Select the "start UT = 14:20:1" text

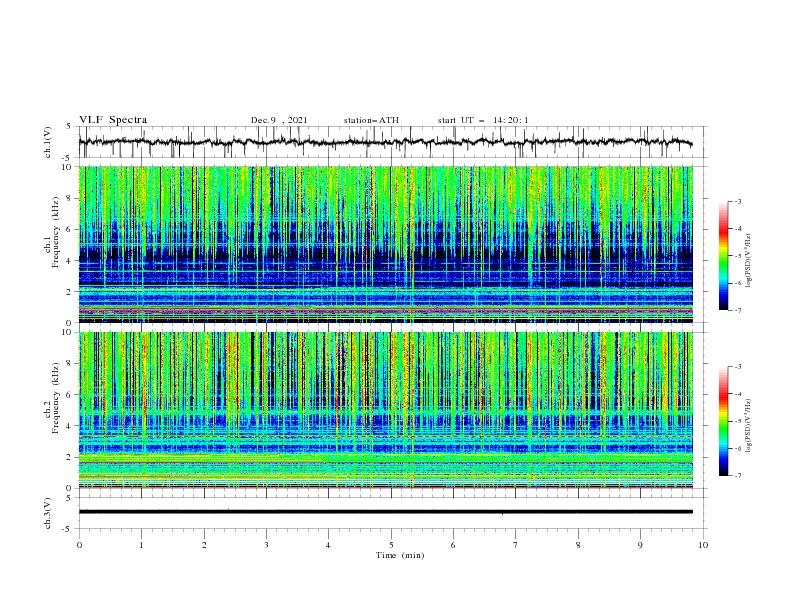[x=483, y=120]
